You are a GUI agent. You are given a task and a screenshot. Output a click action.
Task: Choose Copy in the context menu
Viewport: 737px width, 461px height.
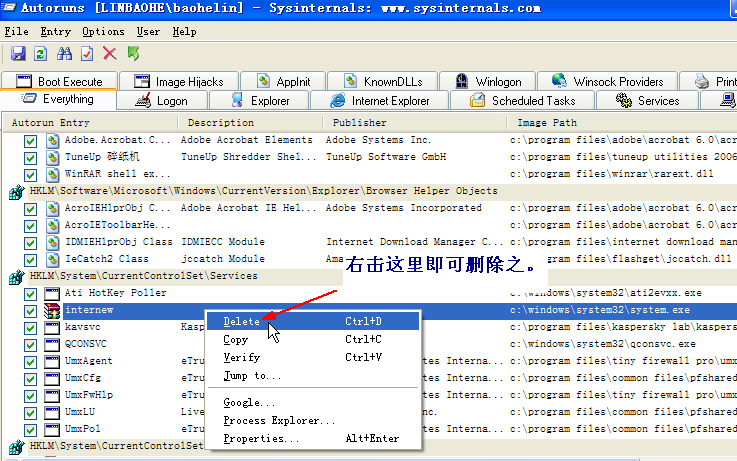[313, 339]
